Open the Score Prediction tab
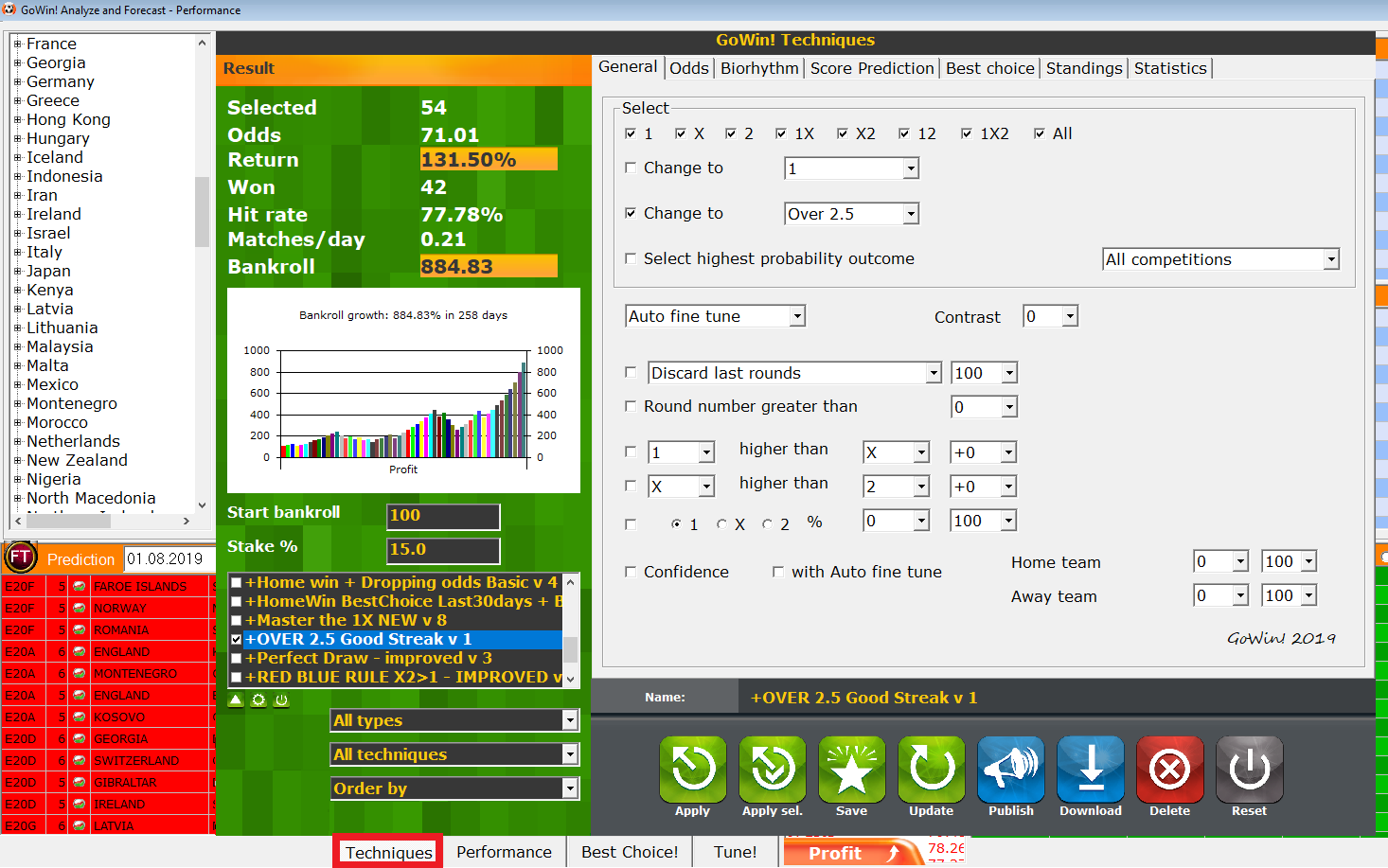1388x868 pixels. tap(872, 68)
